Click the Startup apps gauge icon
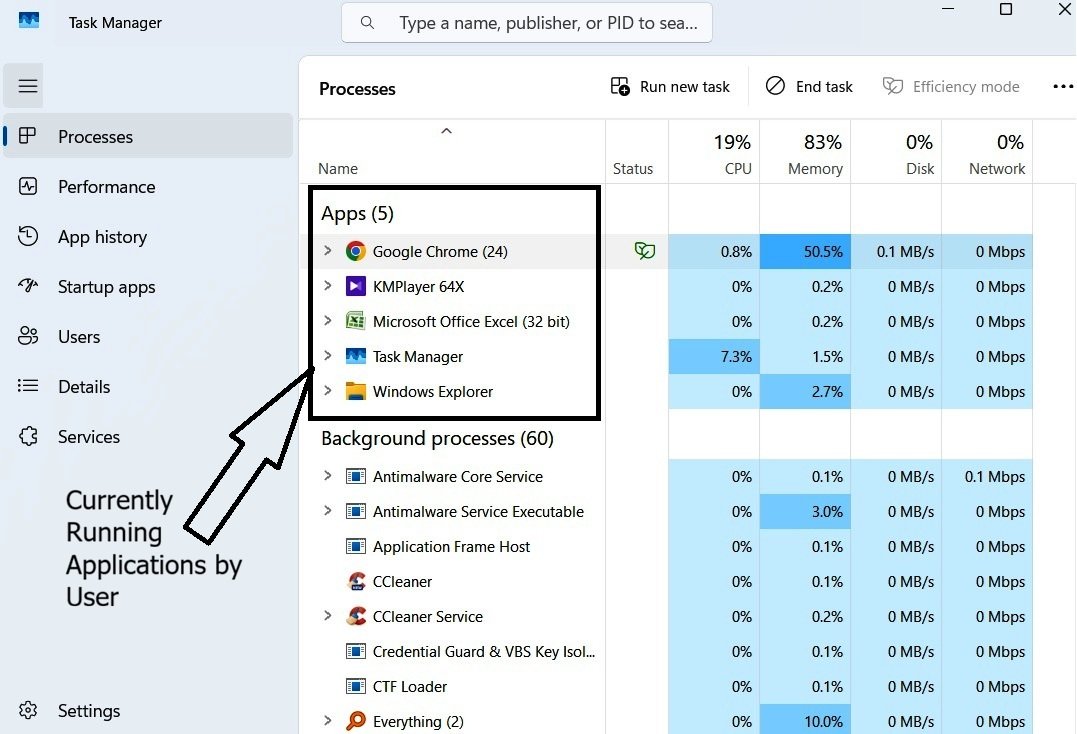Image resolution: width=1077 pixels, height=734 pixels. (28, 286)
